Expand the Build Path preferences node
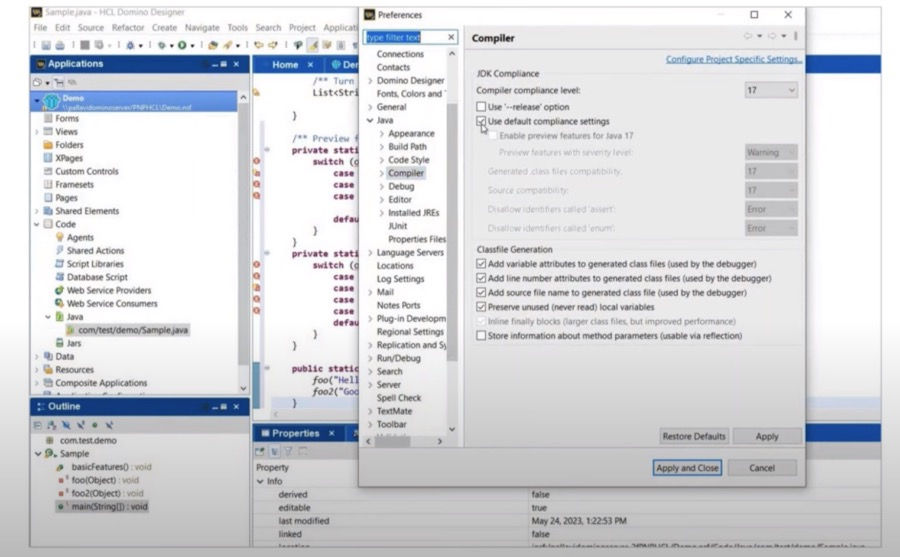Screen dimensions: 900x557 point(382,147)
